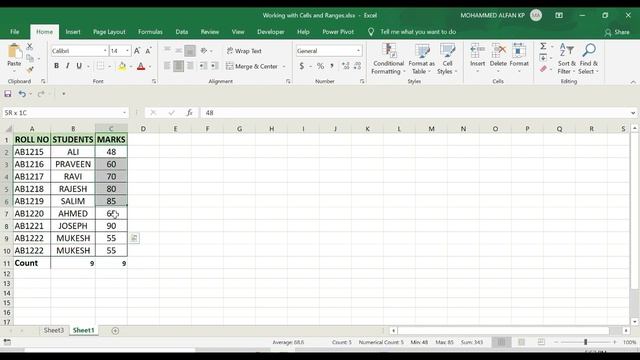
Task: Open the font color dropdown arrow
Action: 150,67
